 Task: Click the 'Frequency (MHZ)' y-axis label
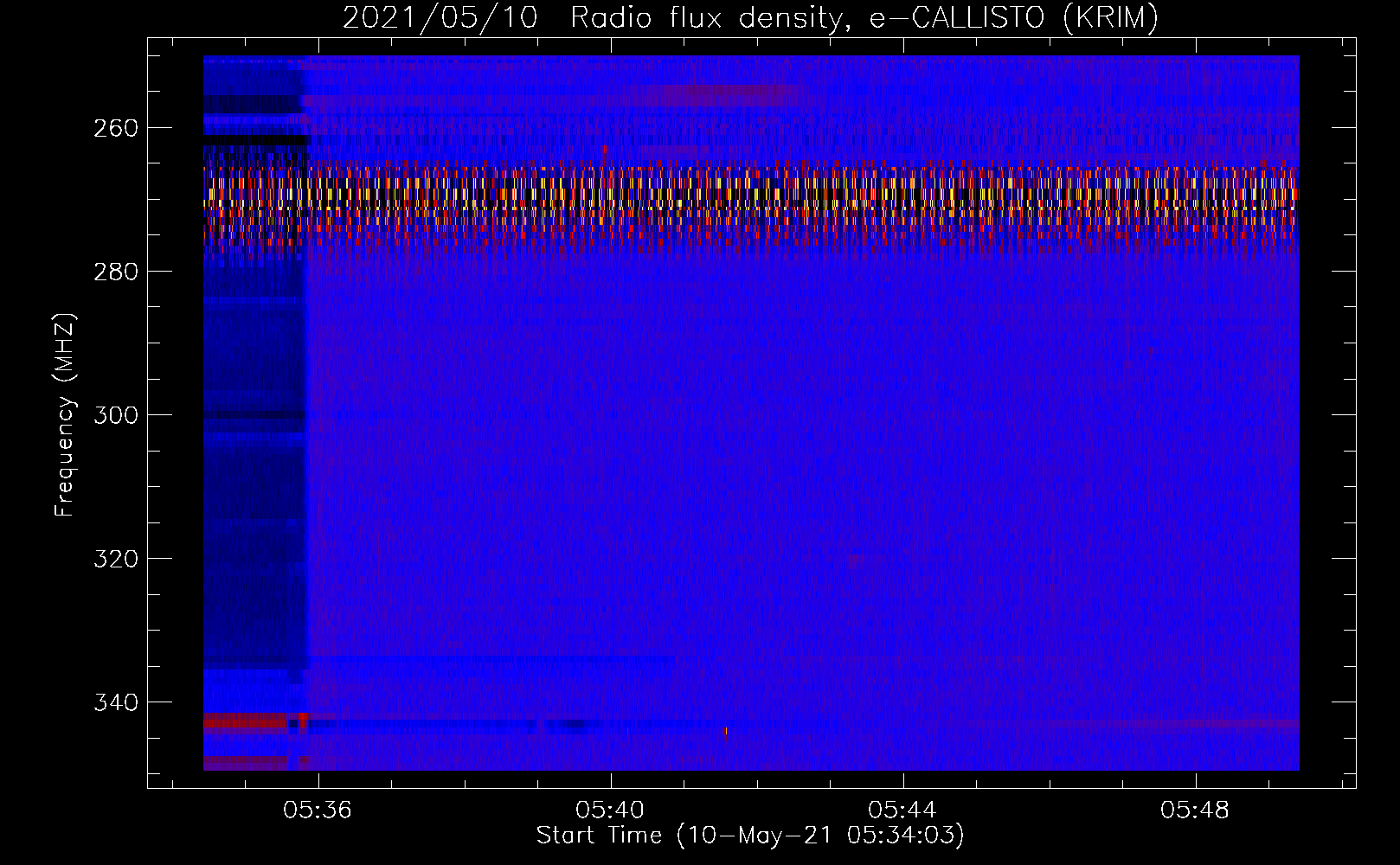[x=65, y=414]
